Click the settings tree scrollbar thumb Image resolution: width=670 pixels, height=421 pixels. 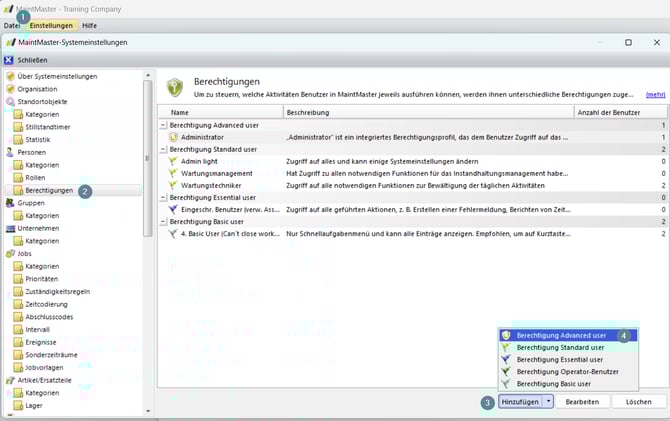click(x=148, y=159)
